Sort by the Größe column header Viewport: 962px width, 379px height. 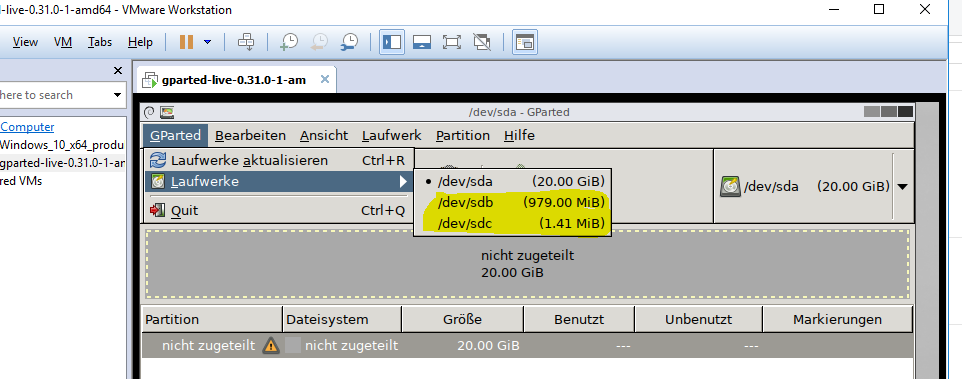point(462,320)
